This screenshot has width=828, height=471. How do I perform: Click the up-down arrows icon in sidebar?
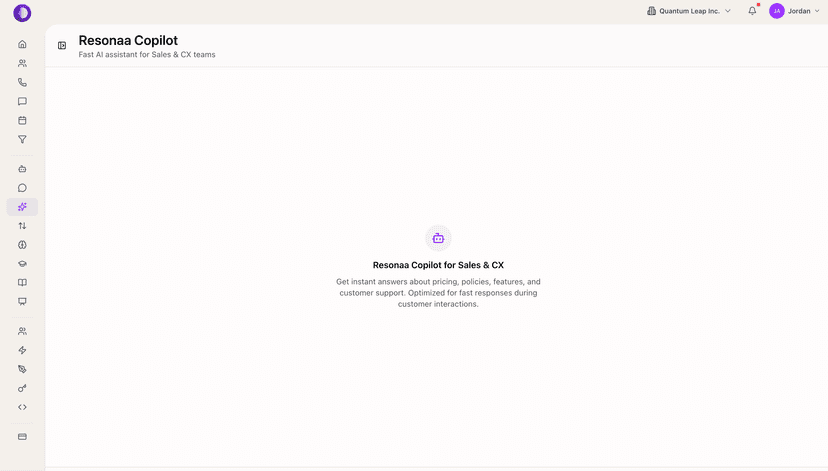(x=22, y=226)
